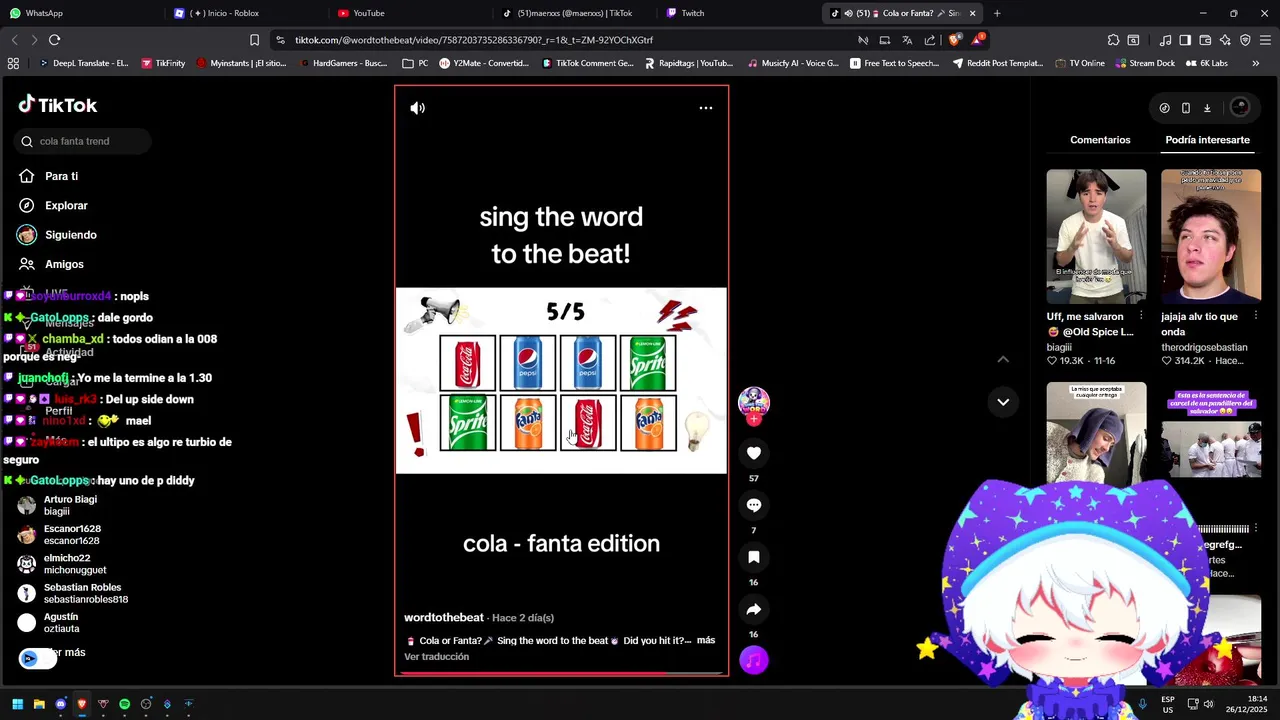This screenshot has height=720, width=1280.
Task: Click the Brave Shields lion icon
Action: (954, 40)
